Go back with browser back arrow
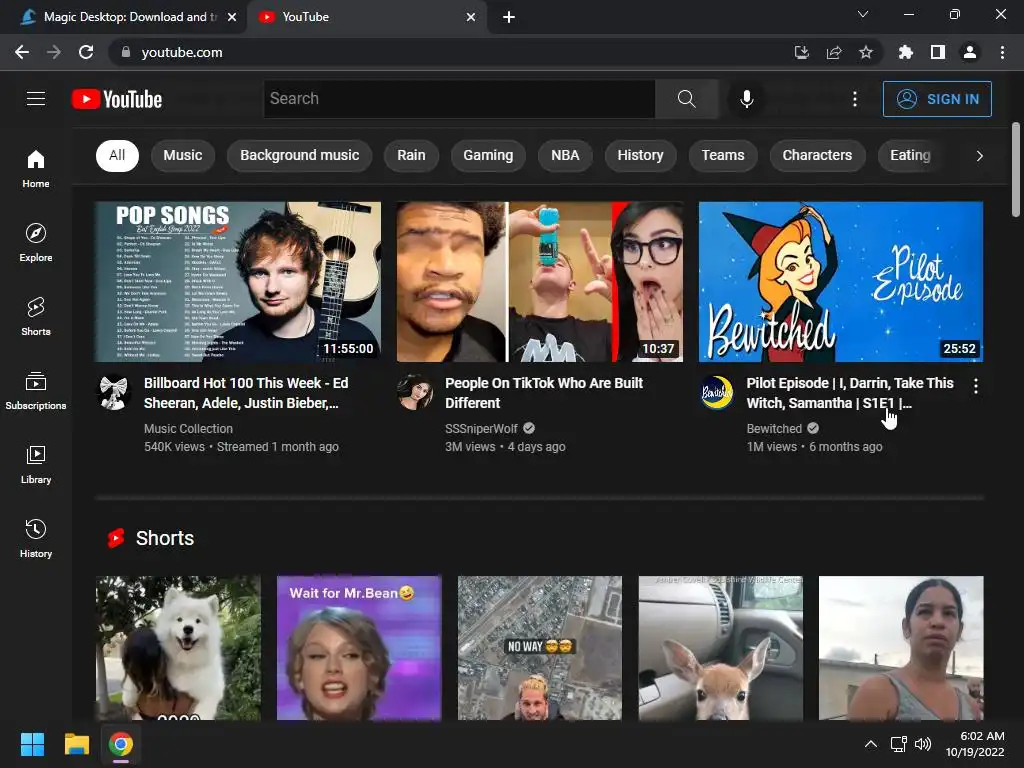Viewport: 1024px width, 768px height. point(22,52)
